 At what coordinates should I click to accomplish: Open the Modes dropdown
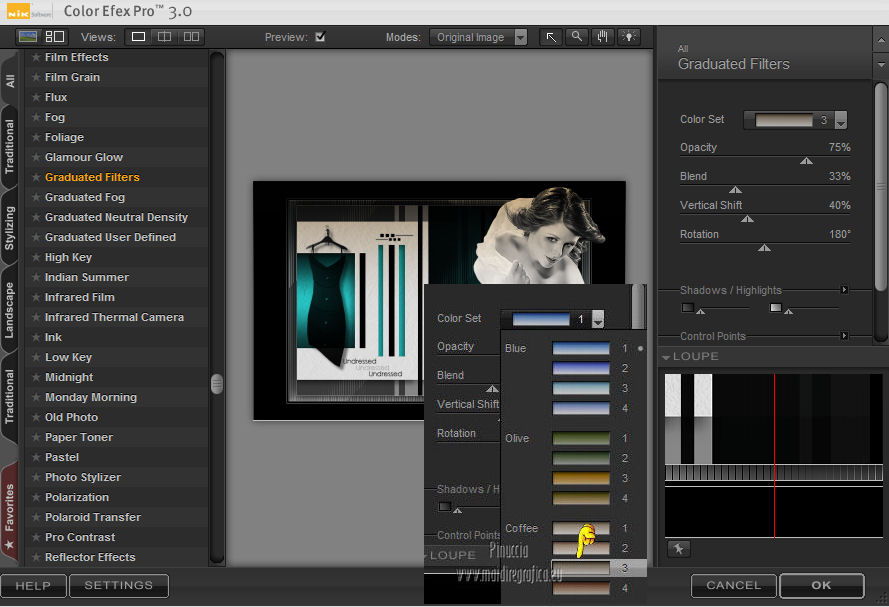pyautogui.click(x=480, y=37)
